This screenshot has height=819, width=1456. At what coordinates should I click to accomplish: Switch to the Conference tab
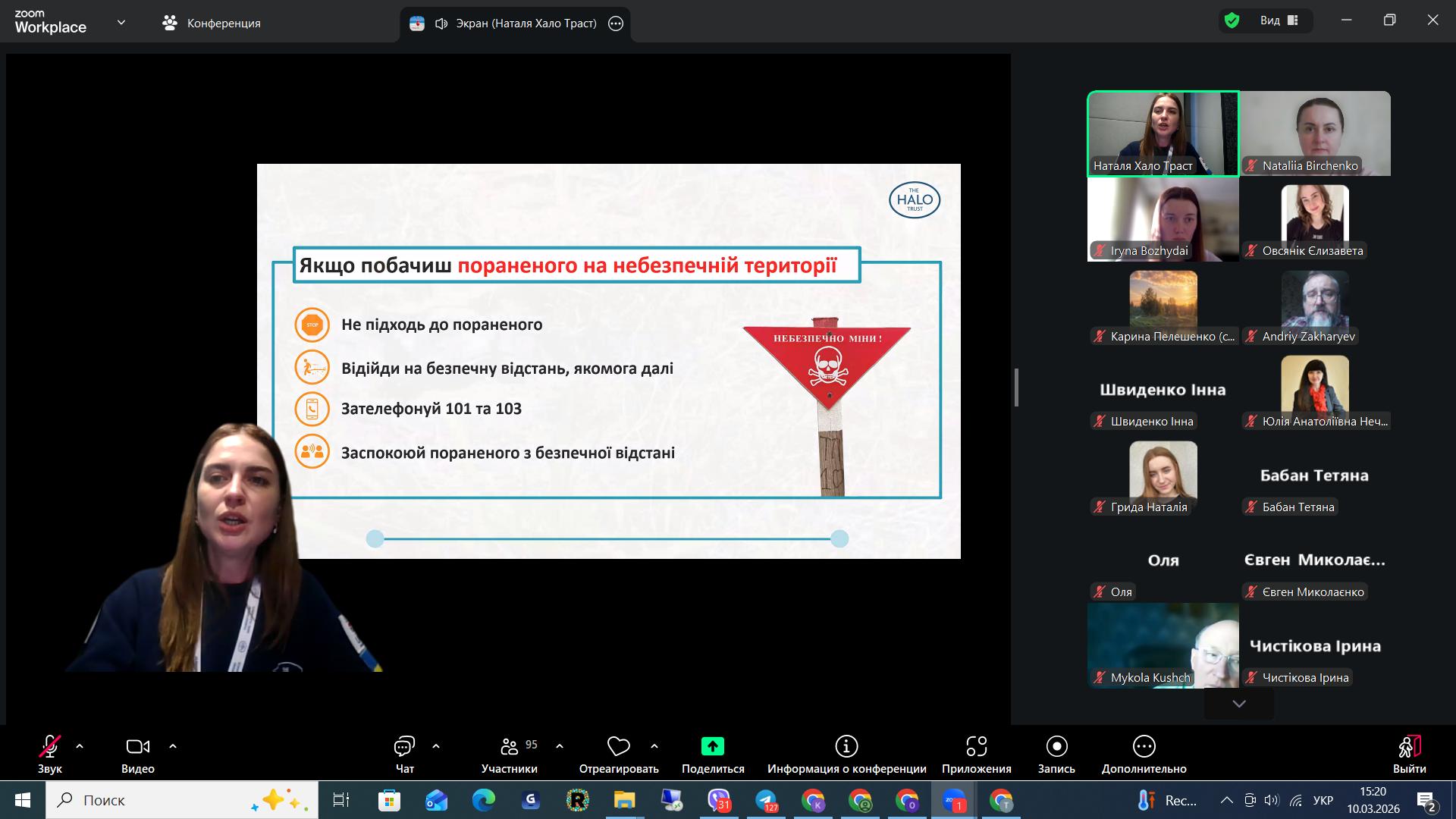click(212, 24)
